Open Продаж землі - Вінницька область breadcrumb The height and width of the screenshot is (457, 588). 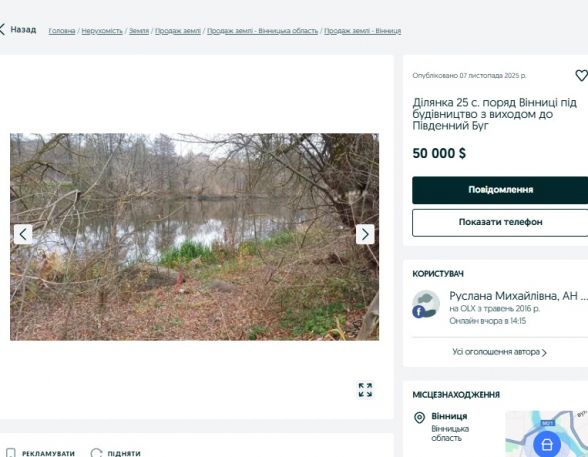tap(262, 31)
